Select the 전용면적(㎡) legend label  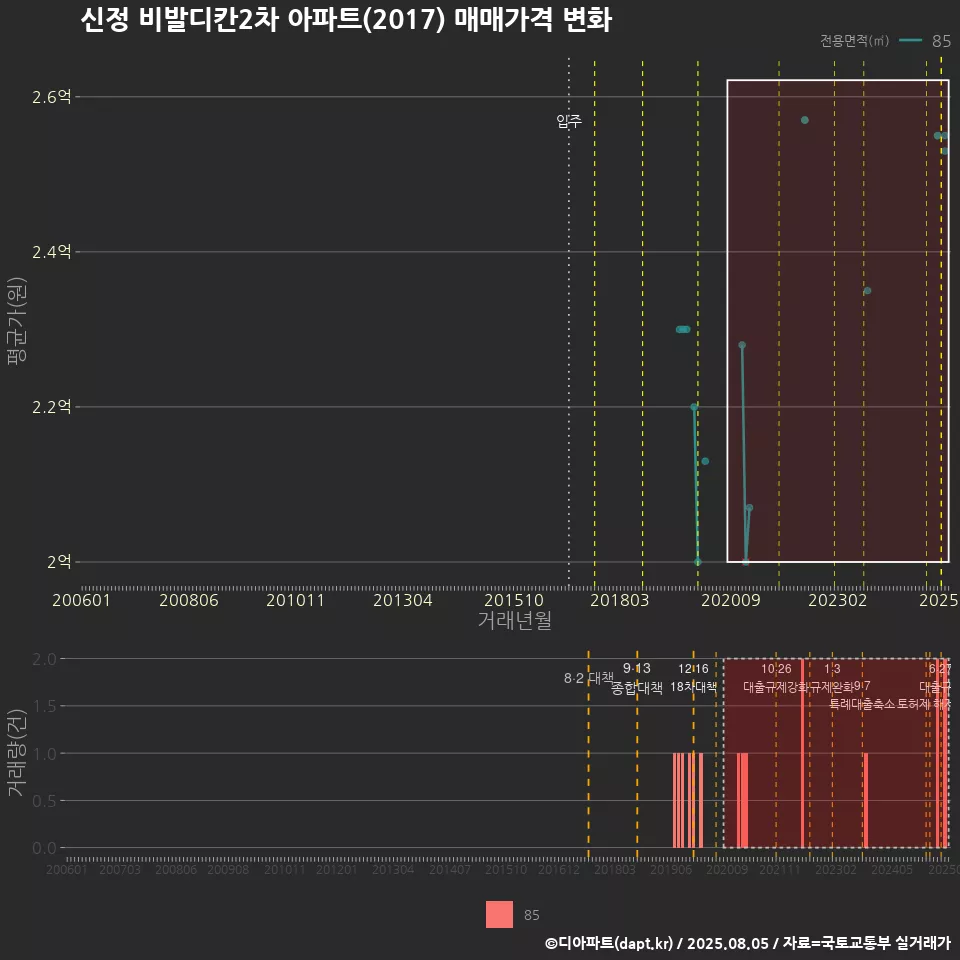[x=854, y=40]
